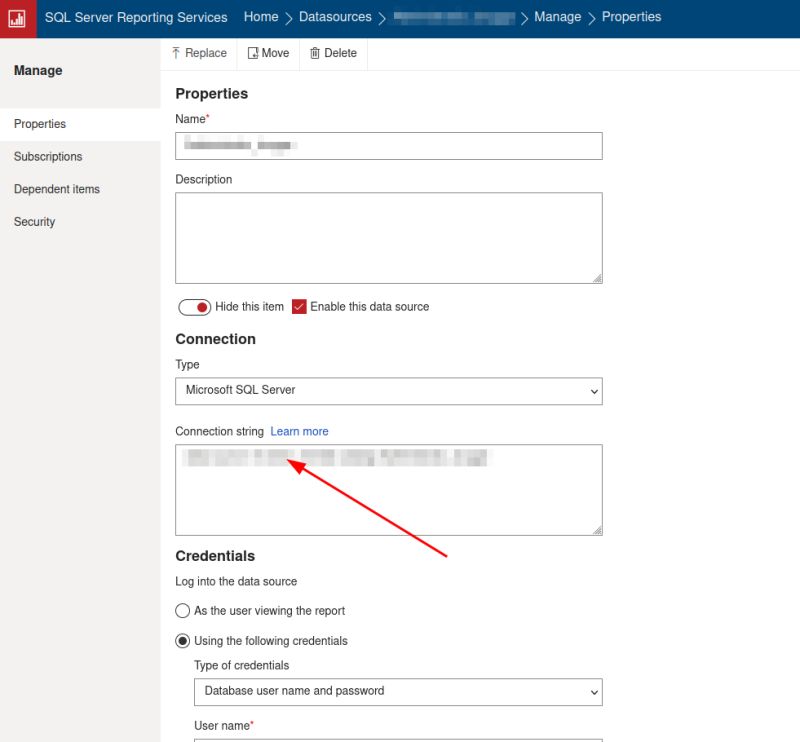Click inside the Name field
Screen dimensions: 800x742
388,146
